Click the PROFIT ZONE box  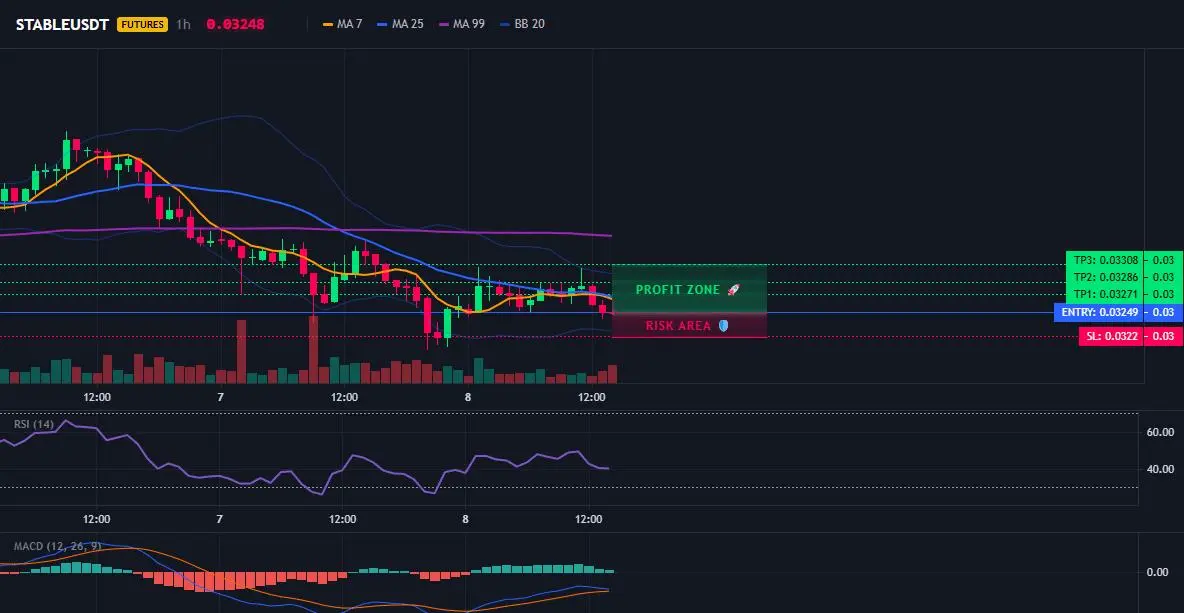(x=689, y=288)
